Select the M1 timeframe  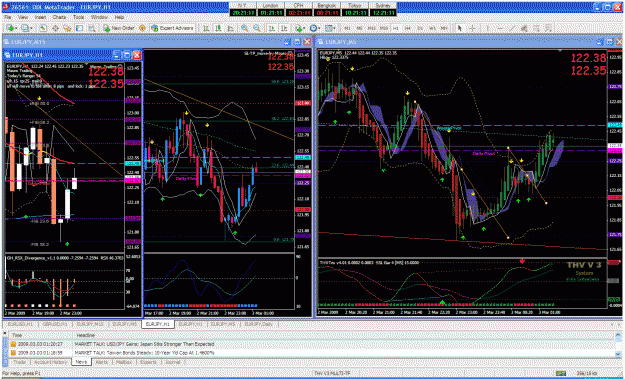(x=347, y=28)
